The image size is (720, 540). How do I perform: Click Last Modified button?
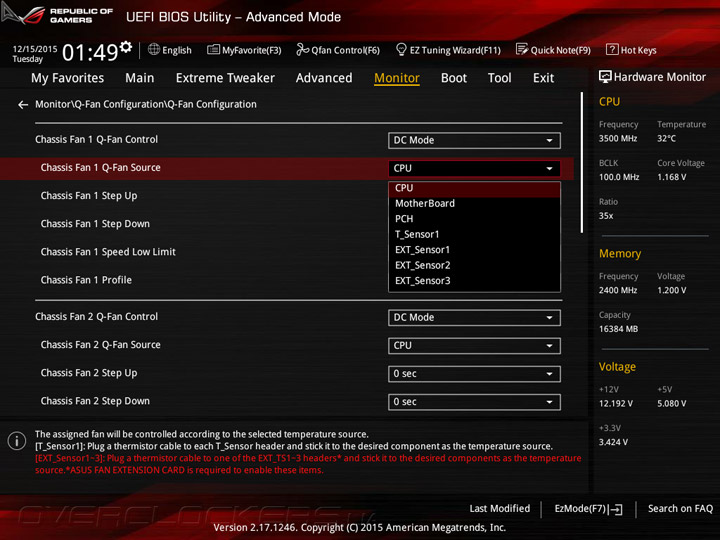click(x=500, y=509)
